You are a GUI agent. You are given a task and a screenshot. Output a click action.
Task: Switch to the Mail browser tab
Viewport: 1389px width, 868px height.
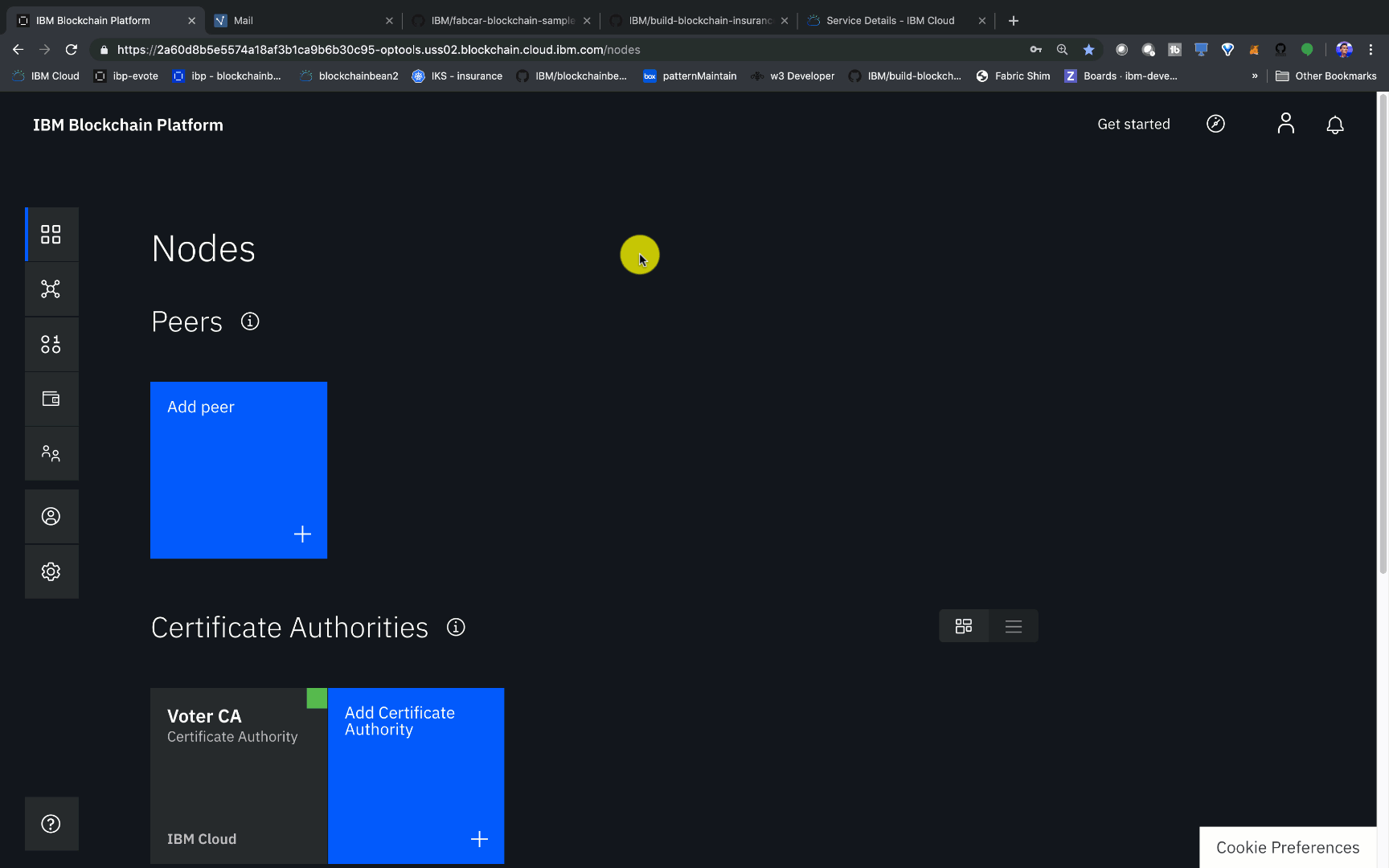pyautogui.click(x=304, y=21)
